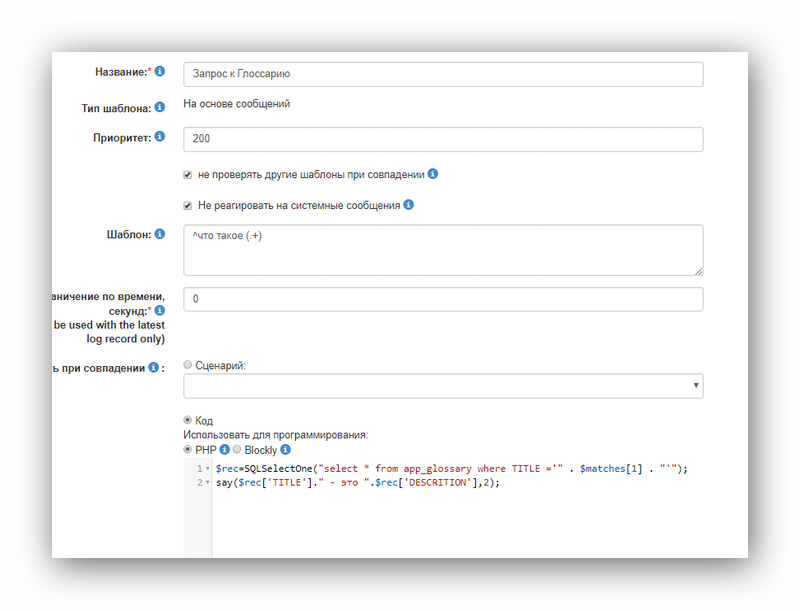The height and width of the screenshot is (610, 800).
Task: Open the Сценарий dropdown list
Action: click(x=443, y=386)
